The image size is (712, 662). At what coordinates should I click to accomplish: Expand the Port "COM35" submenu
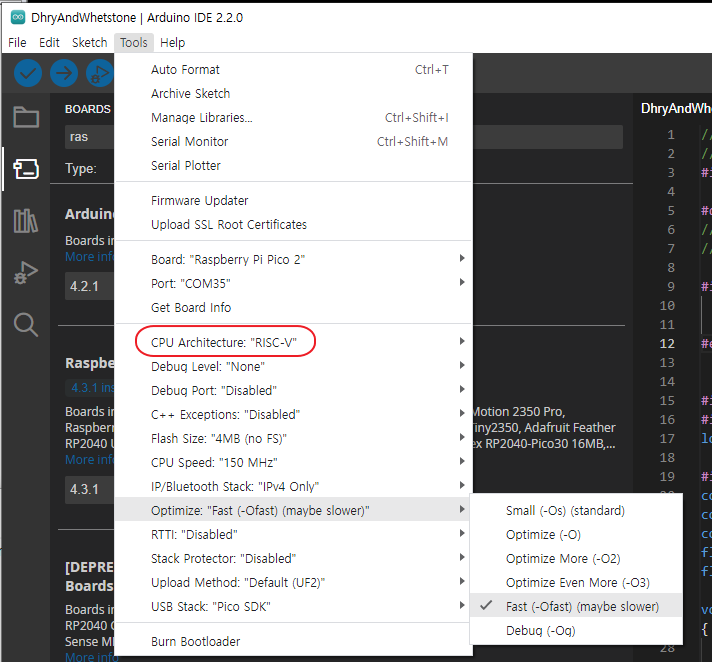293,284
